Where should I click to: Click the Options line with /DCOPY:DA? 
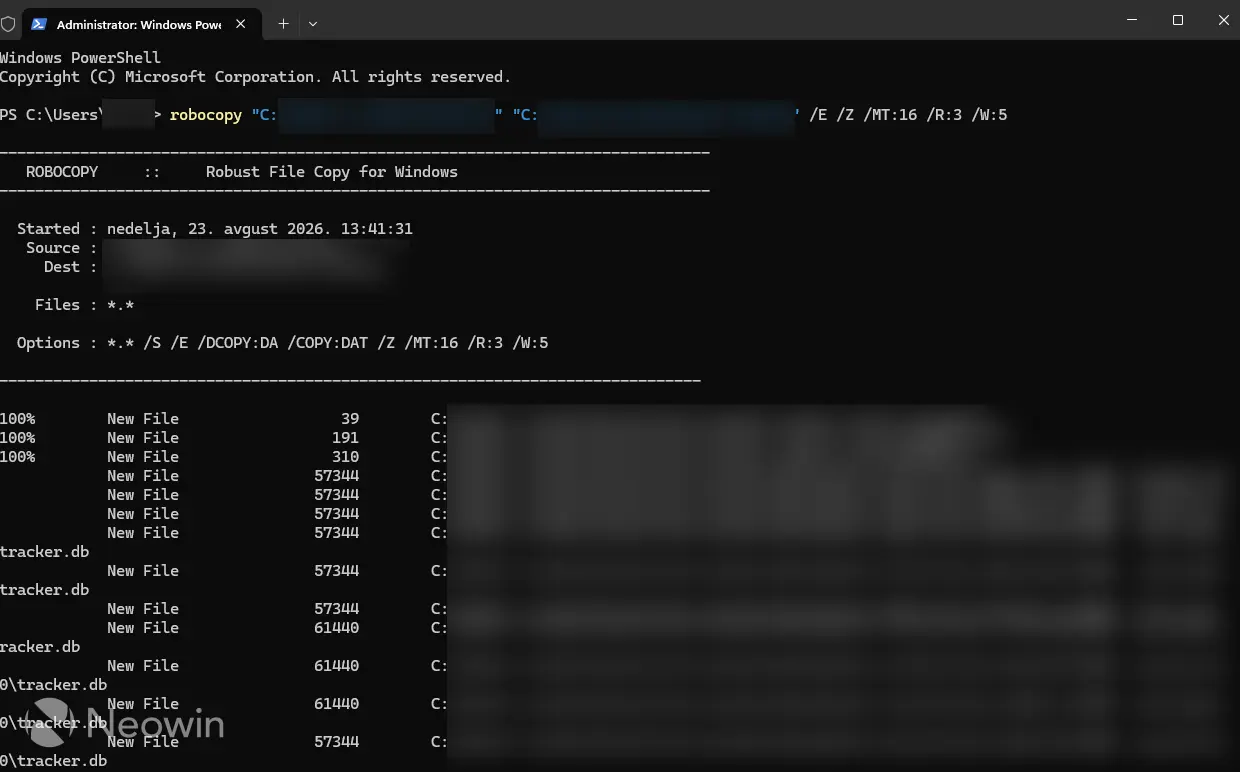(x=283, y=343)
